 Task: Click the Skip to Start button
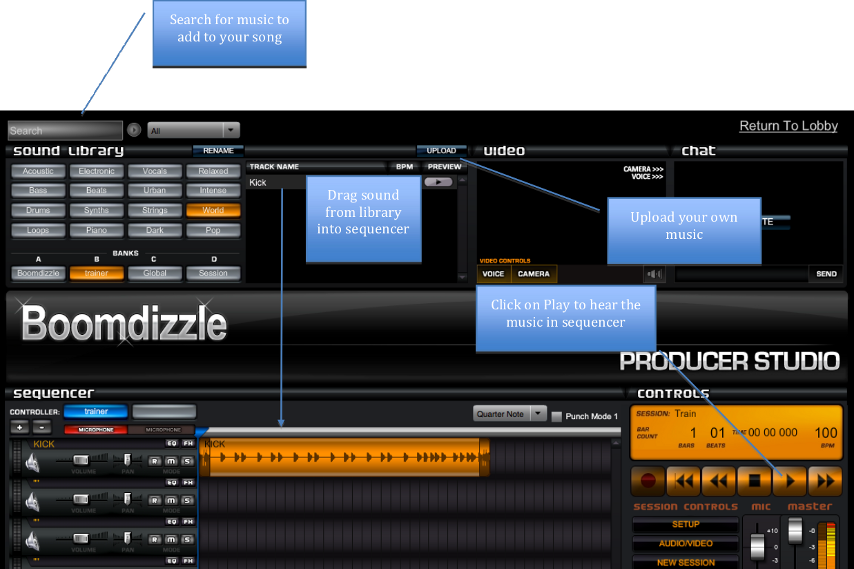[683, 481]
